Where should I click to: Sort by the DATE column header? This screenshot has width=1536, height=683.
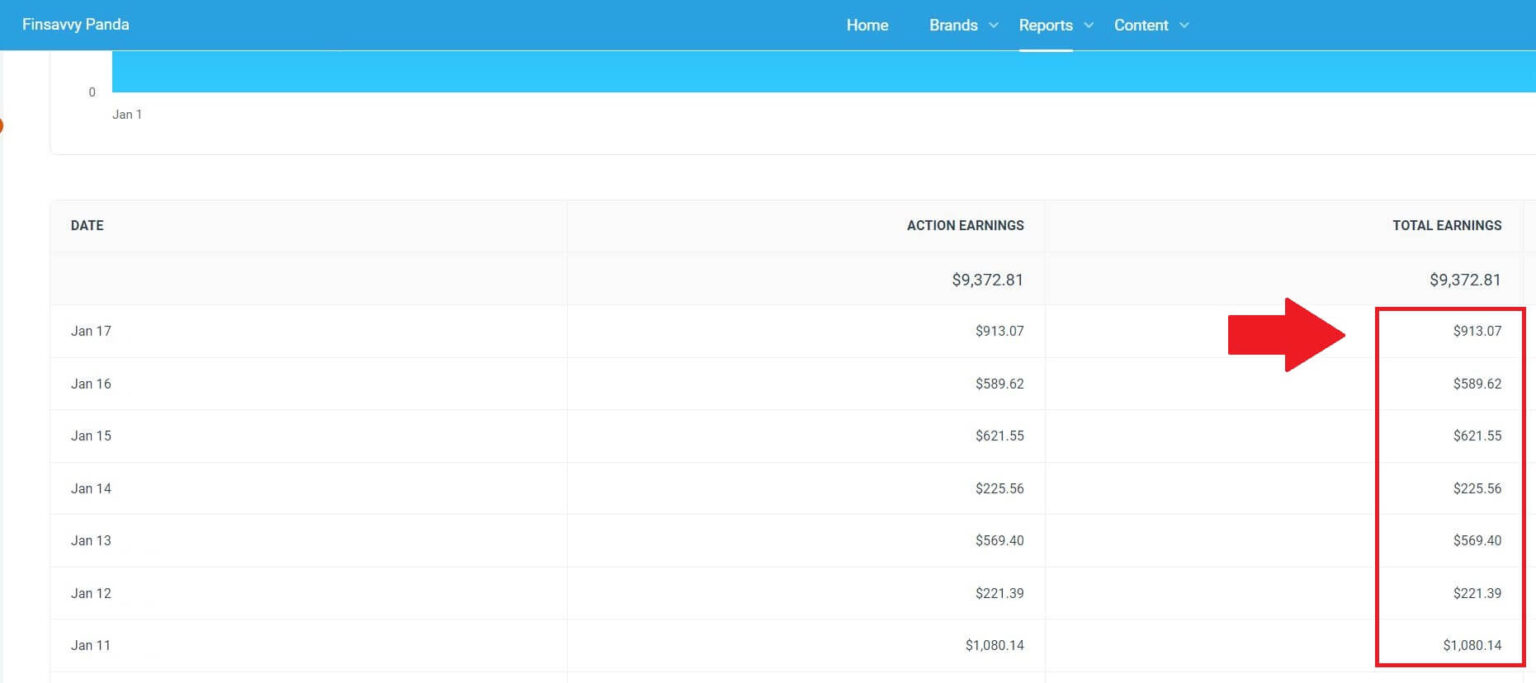point(87,226)
